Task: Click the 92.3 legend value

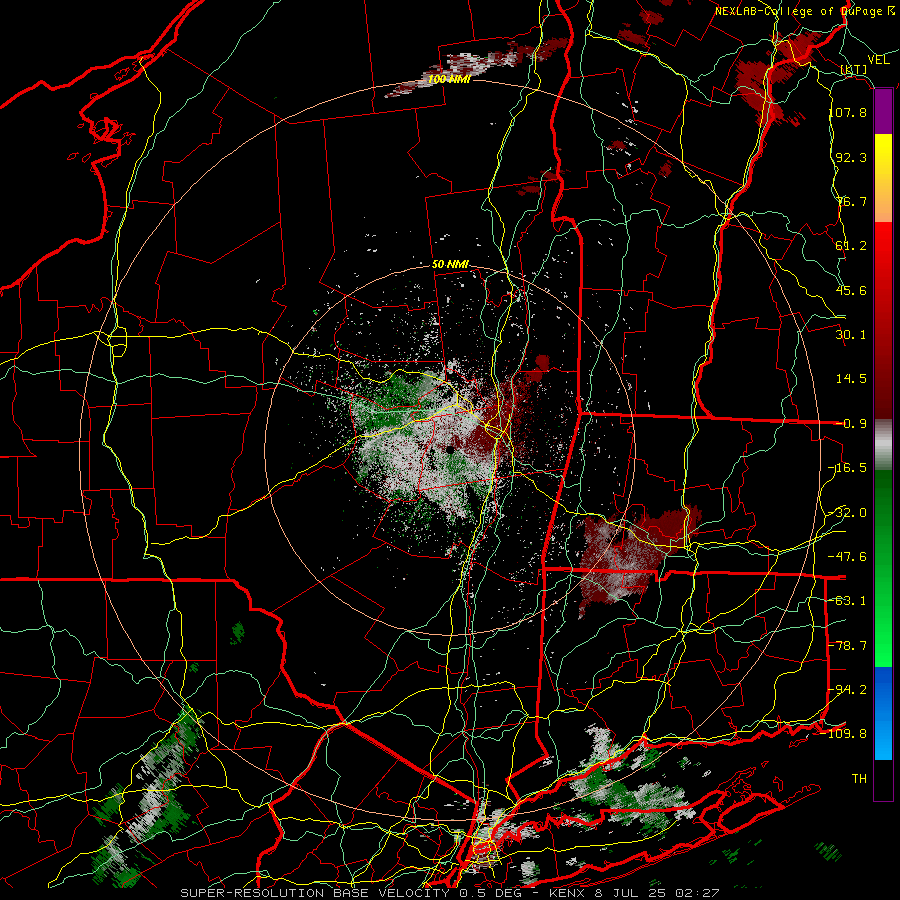Action: point(851,157)
